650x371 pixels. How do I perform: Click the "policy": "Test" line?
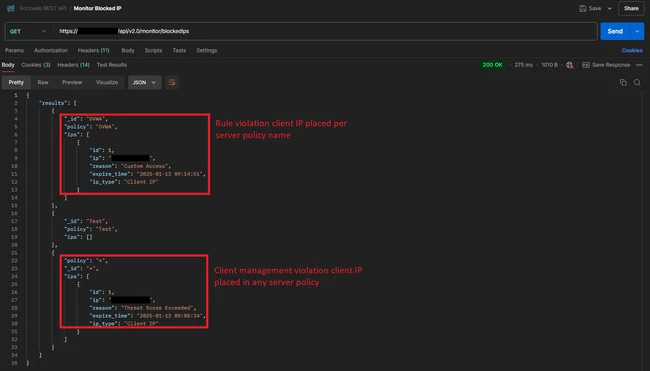click(x=91, y=229)
